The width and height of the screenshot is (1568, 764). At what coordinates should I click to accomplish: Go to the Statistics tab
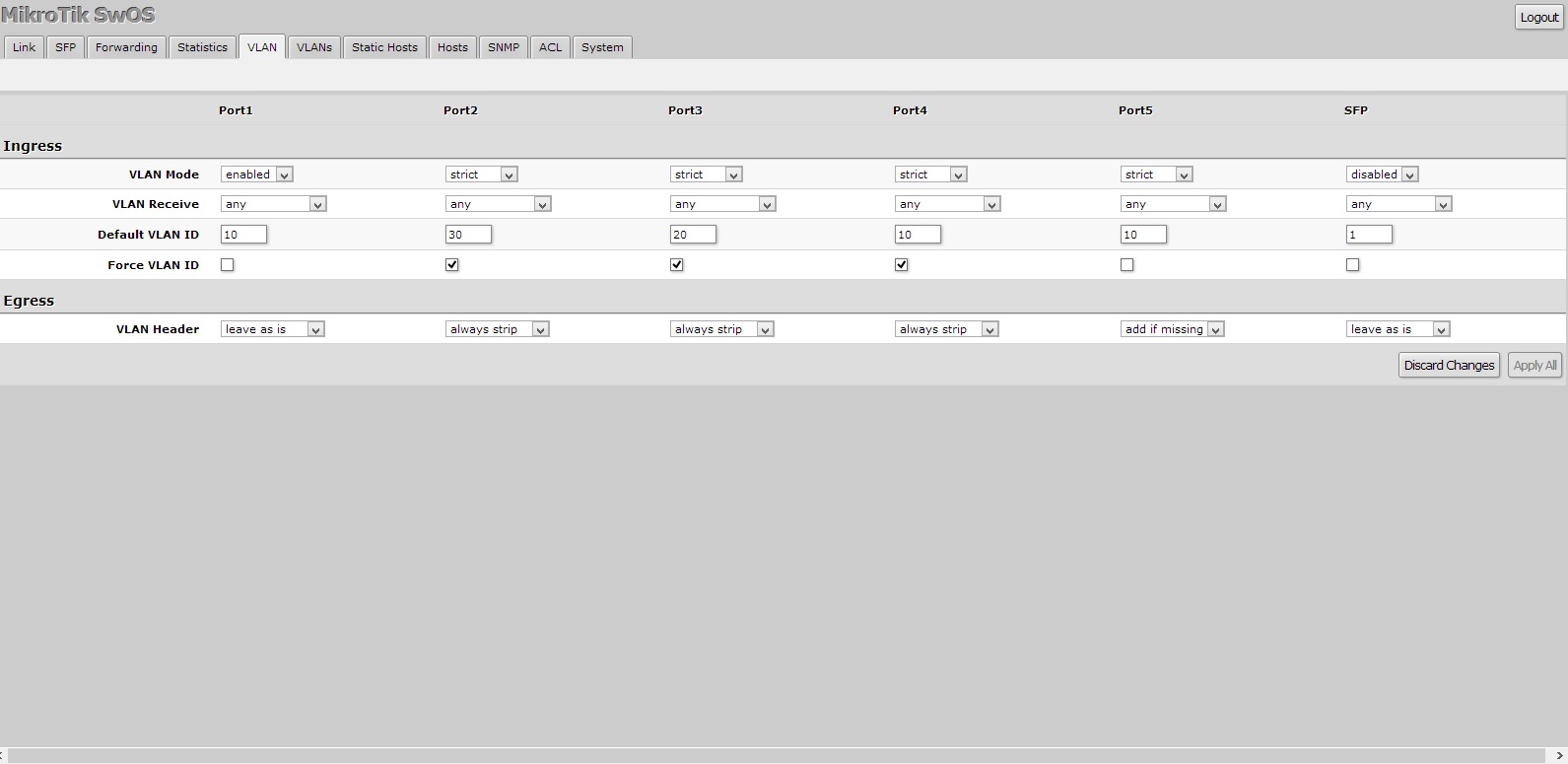pos(202,47)
